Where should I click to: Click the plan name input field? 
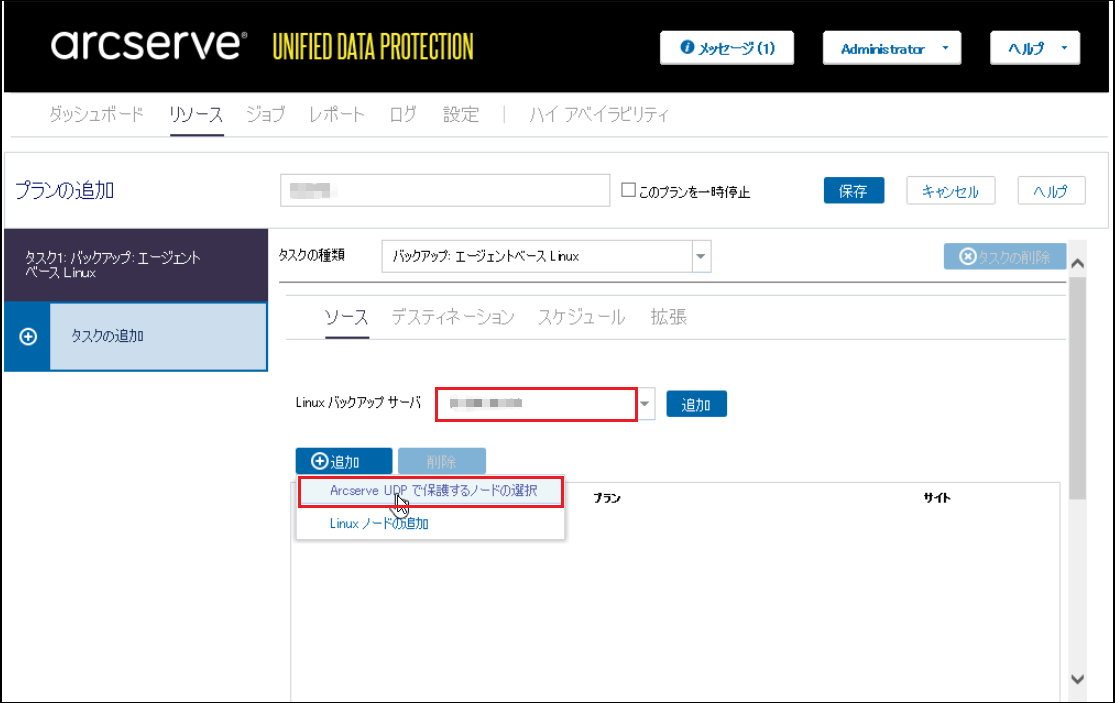tap(444, 190)
